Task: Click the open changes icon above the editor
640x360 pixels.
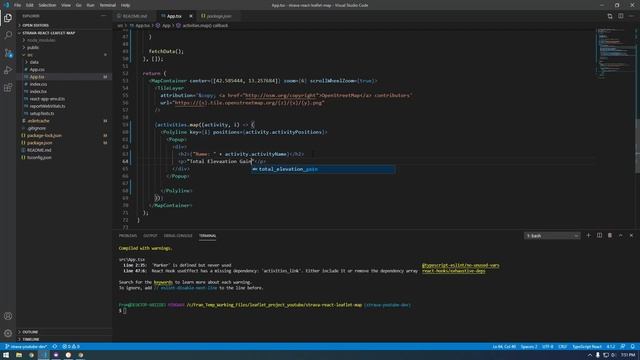Action: [x=610, y=16]
